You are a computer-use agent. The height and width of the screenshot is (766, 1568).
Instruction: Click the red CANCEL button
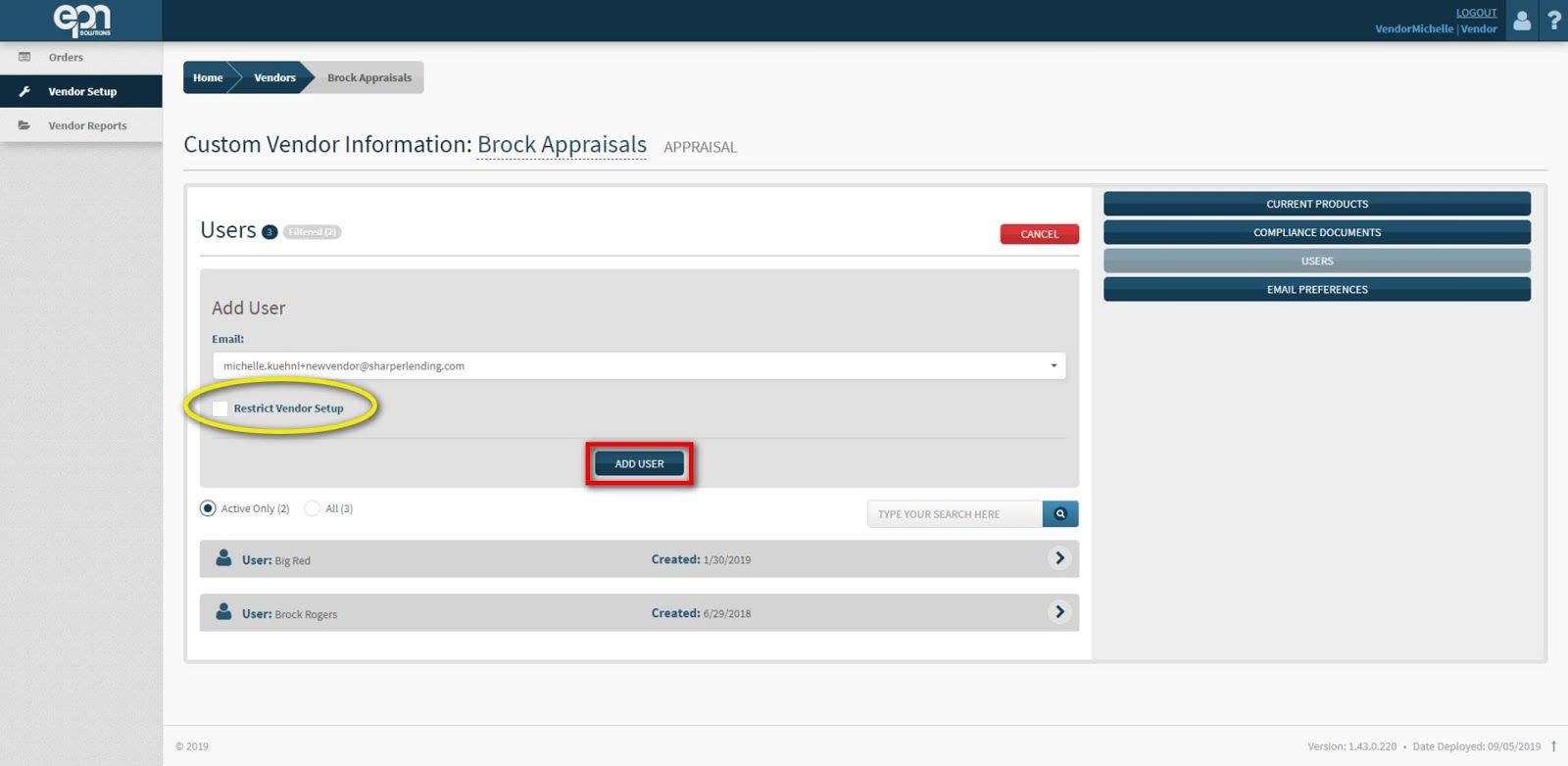(x=1039, y=234)
